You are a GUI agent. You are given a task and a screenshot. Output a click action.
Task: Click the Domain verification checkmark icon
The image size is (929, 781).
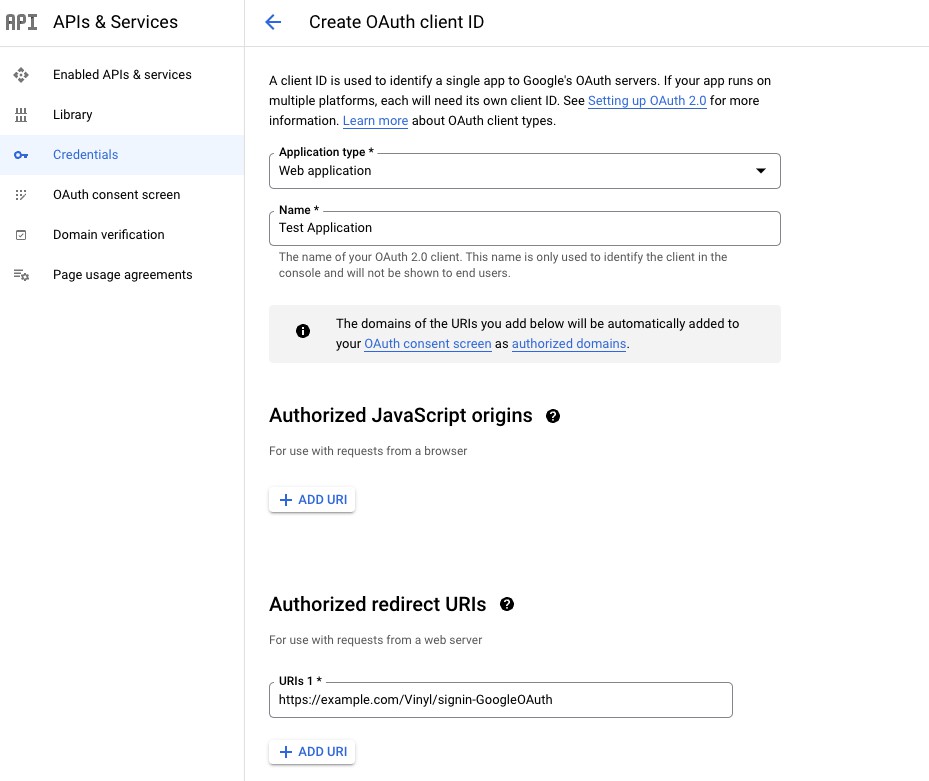[x=21, y=234]
